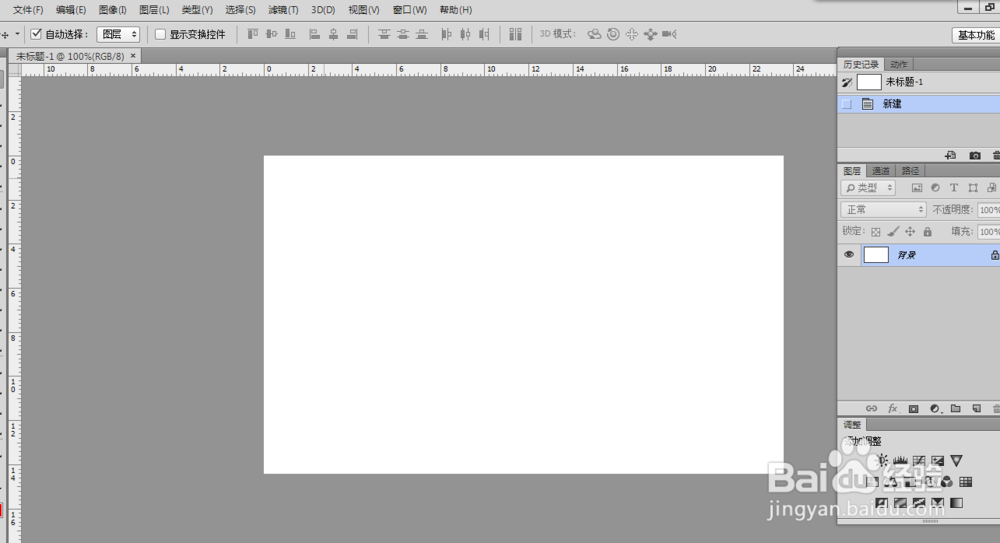
Task: Click the distribute horizontal centers icon
Action: tap(466, 34)
